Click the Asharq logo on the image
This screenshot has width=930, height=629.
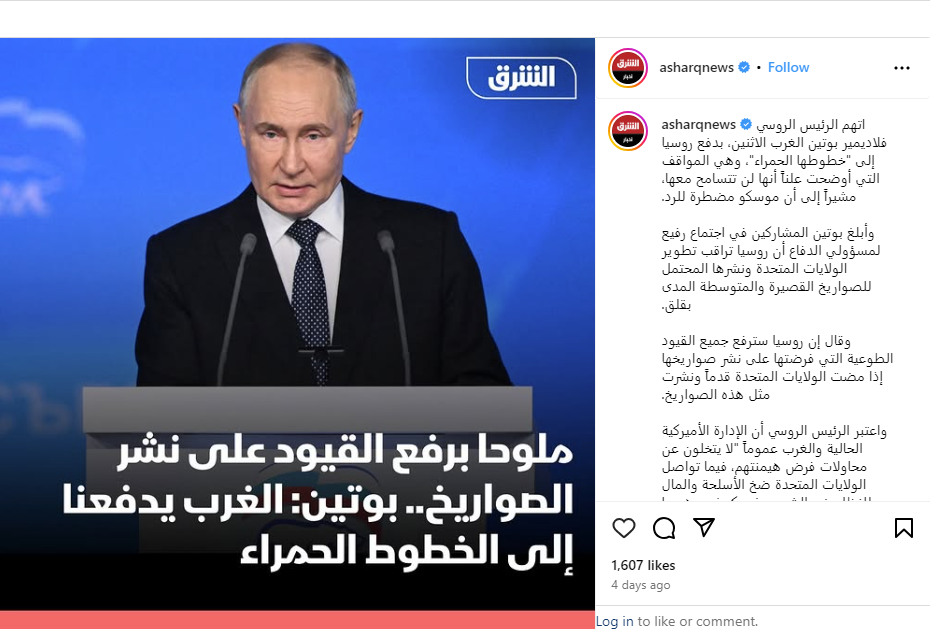[521, 77]
